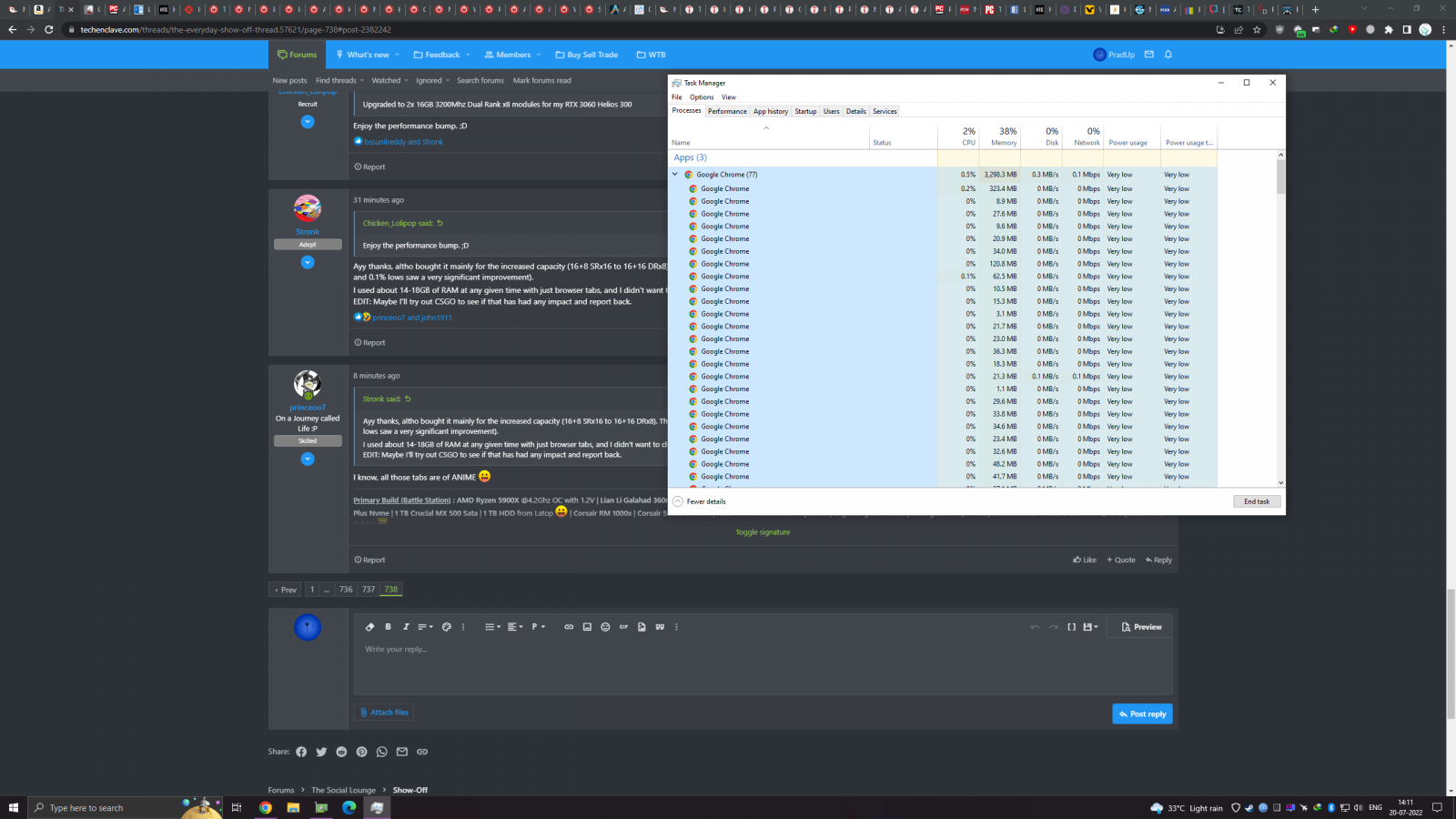This screenshot has width=1456, height=819.
Task: Click Preview button in the reply editor
Action: click(1141, 627)
